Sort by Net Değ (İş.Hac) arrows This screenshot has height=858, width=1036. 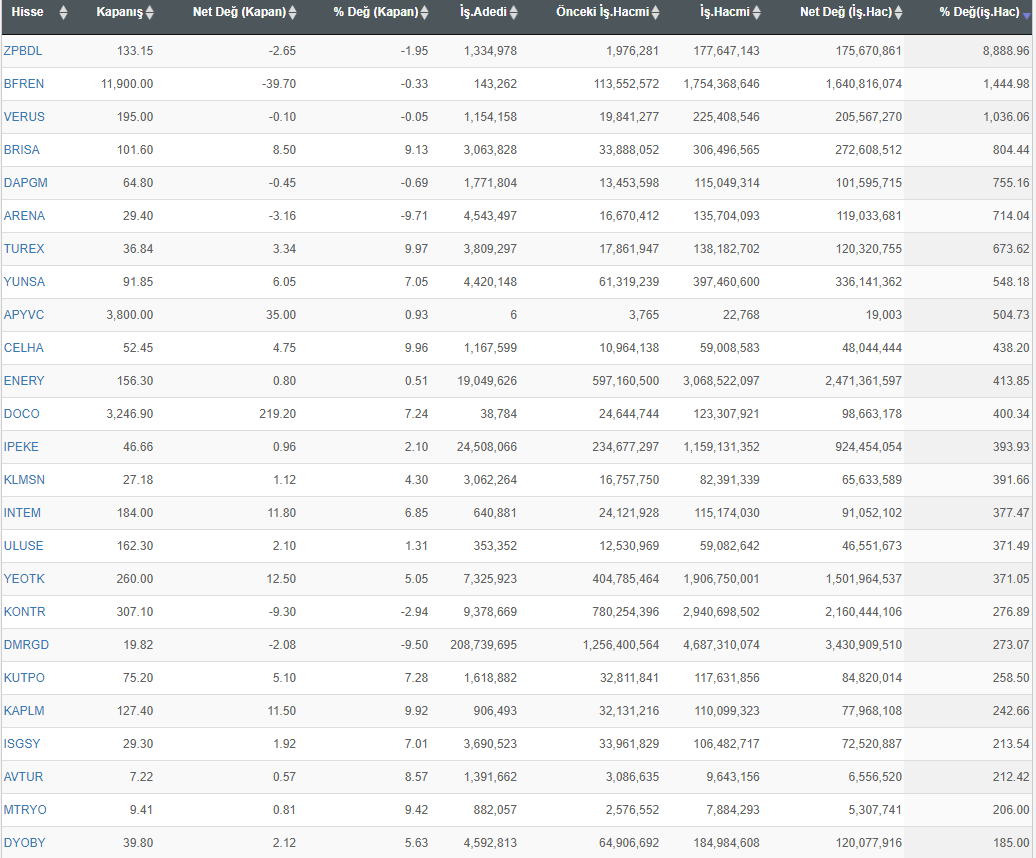[898, 13]
